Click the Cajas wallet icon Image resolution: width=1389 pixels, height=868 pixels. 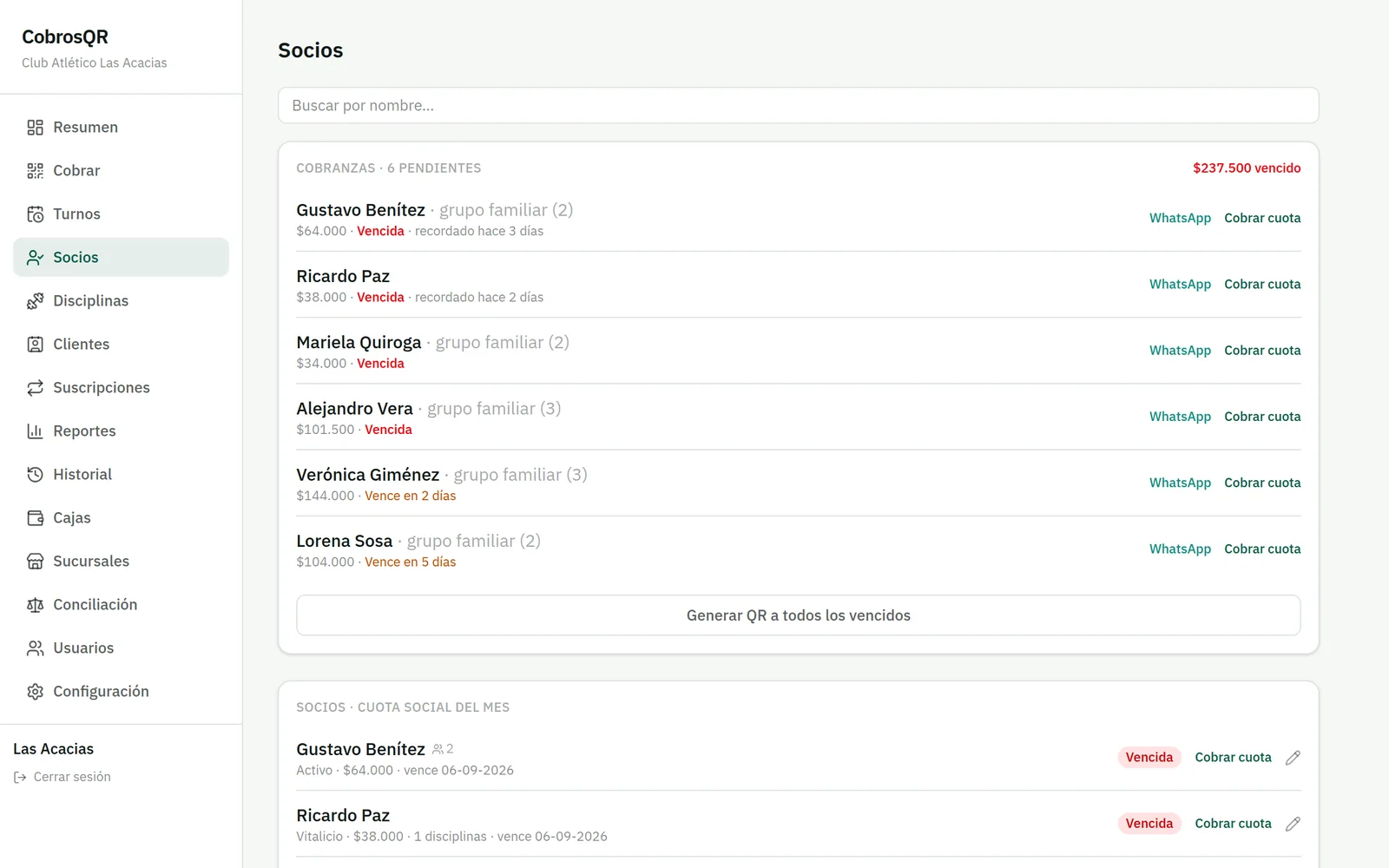[35, 518]
